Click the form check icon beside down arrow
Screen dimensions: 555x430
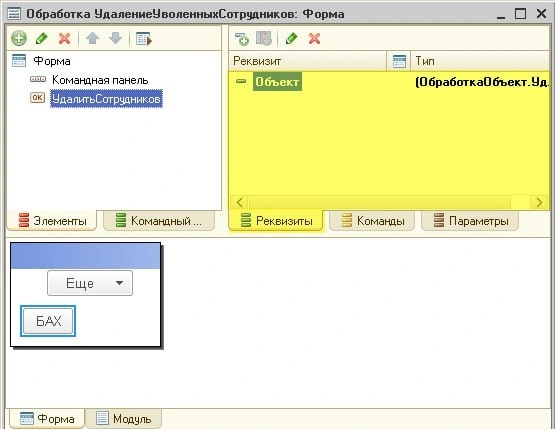tap(144, 39)
